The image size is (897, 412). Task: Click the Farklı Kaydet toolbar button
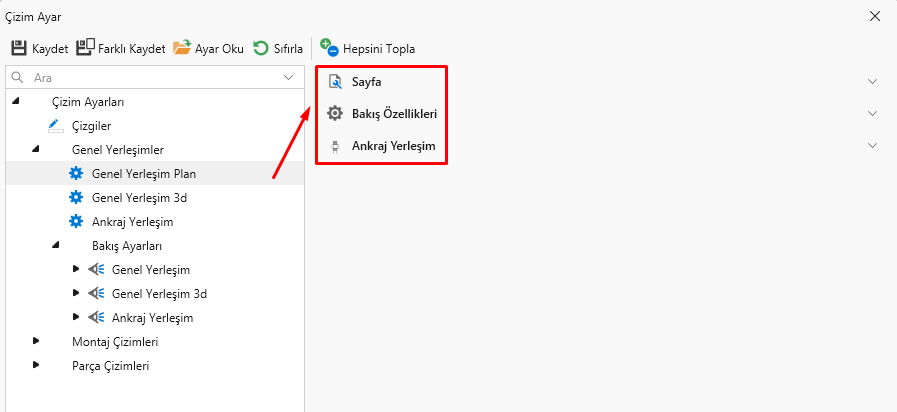click(120, 48)
